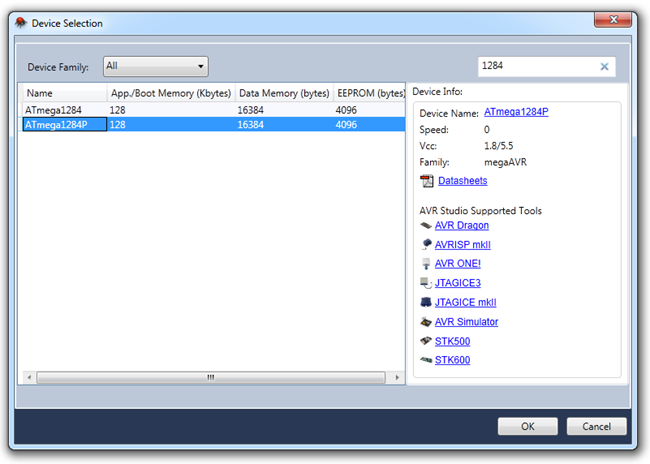
Task: Click the AVR Simulator chip icon
Action: tap(426, 322)
